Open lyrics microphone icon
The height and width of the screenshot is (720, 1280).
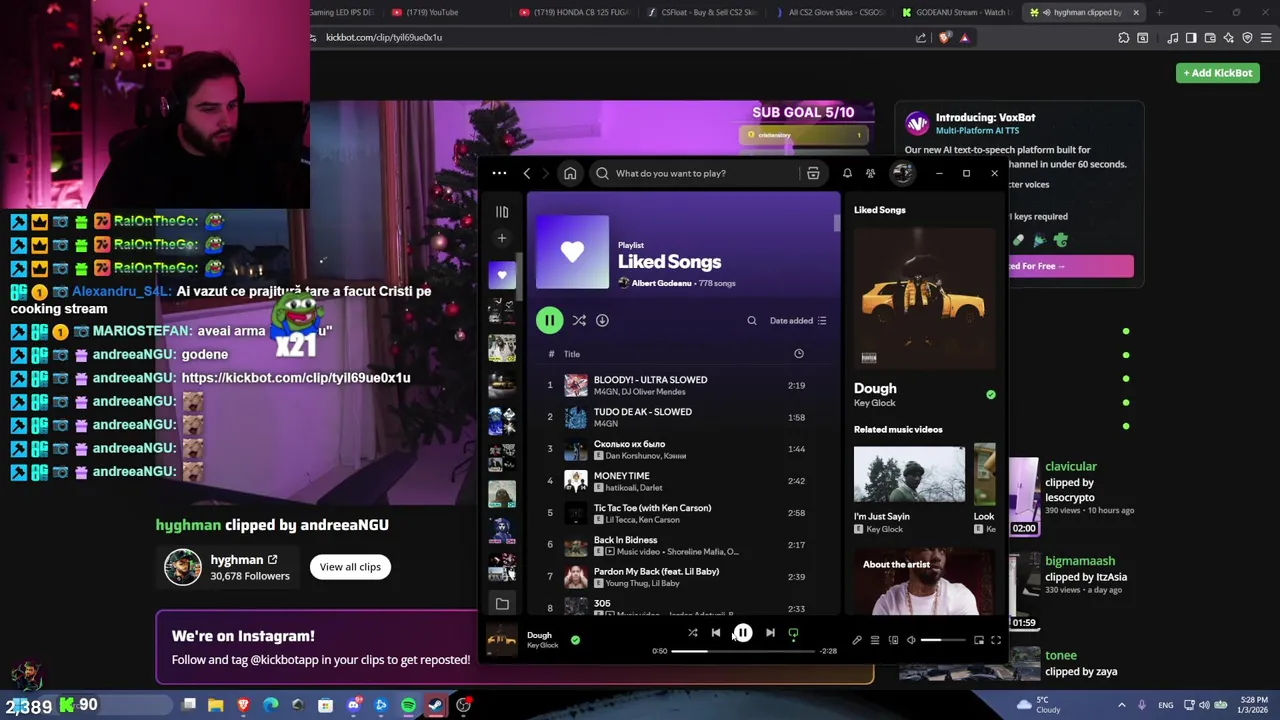[857, 640]
